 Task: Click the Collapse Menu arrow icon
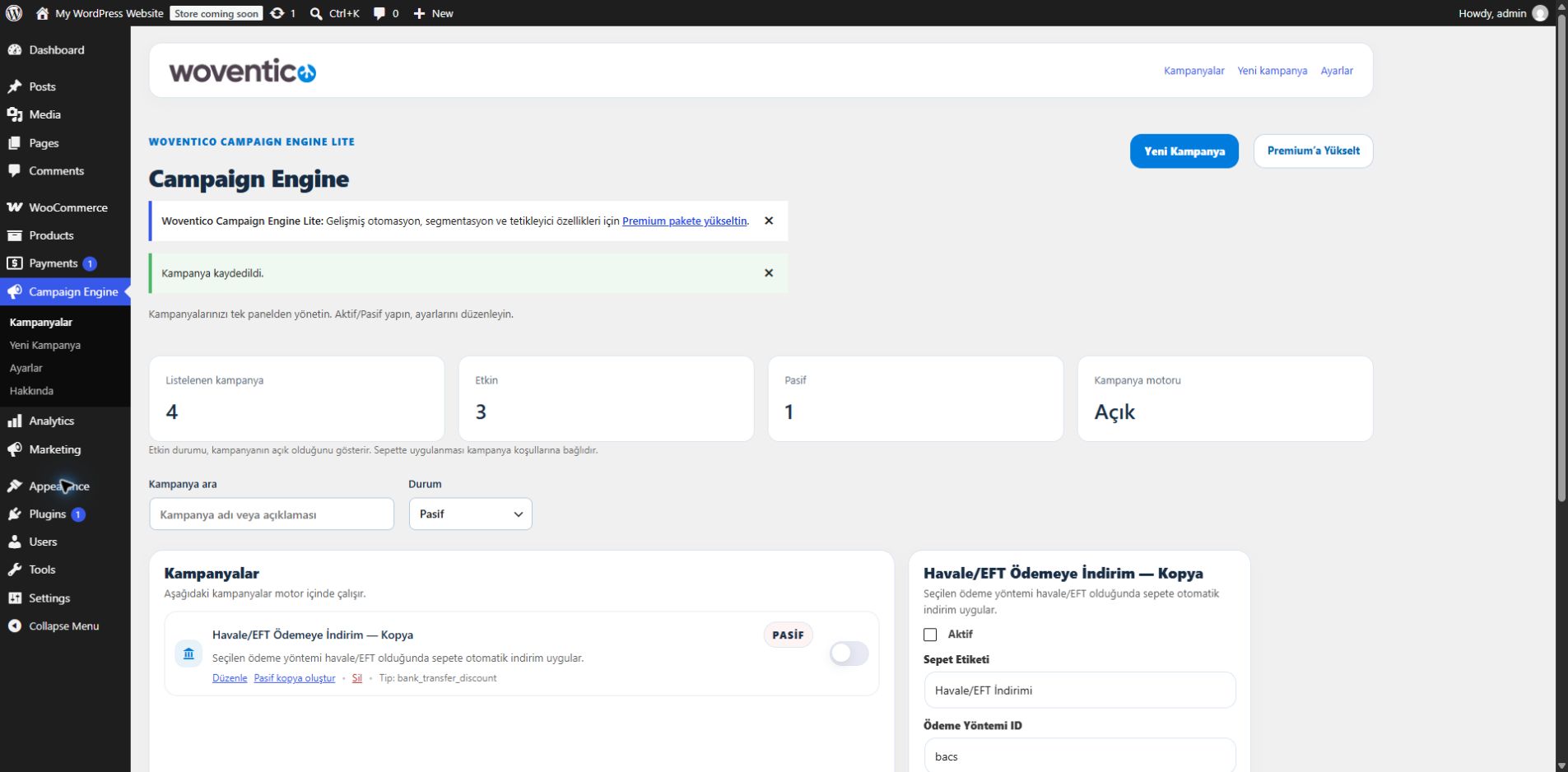point(15,626)
